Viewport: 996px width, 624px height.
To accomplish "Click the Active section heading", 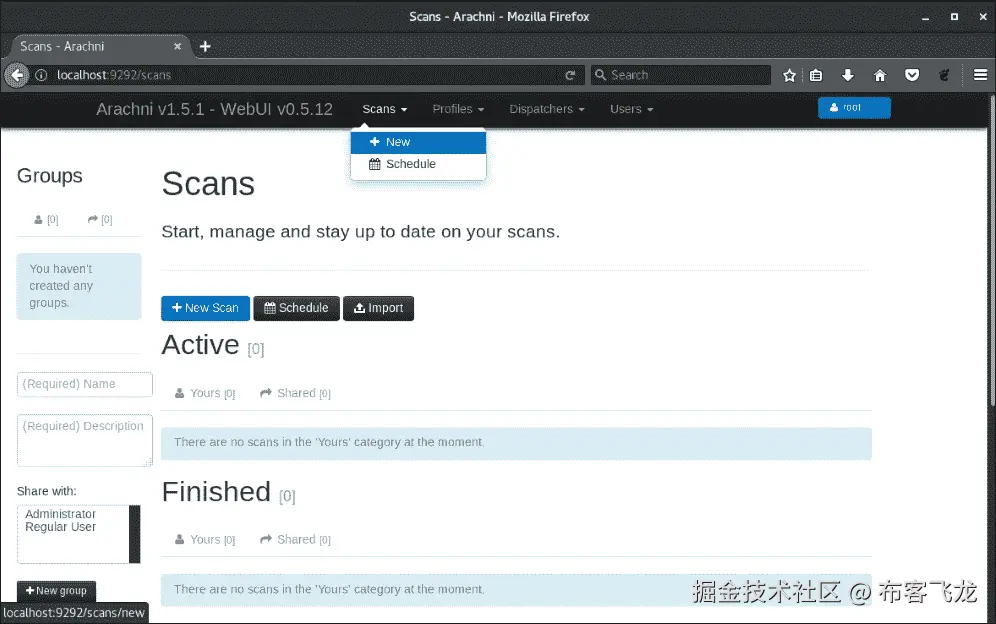I will 200,345.
